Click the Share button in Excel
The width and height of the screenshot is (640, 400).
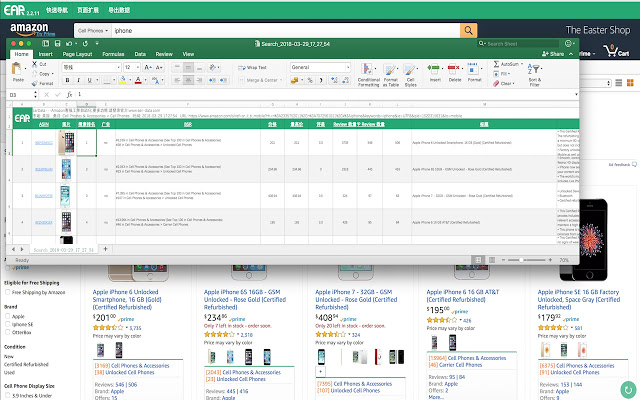click(x=552, y=53)
